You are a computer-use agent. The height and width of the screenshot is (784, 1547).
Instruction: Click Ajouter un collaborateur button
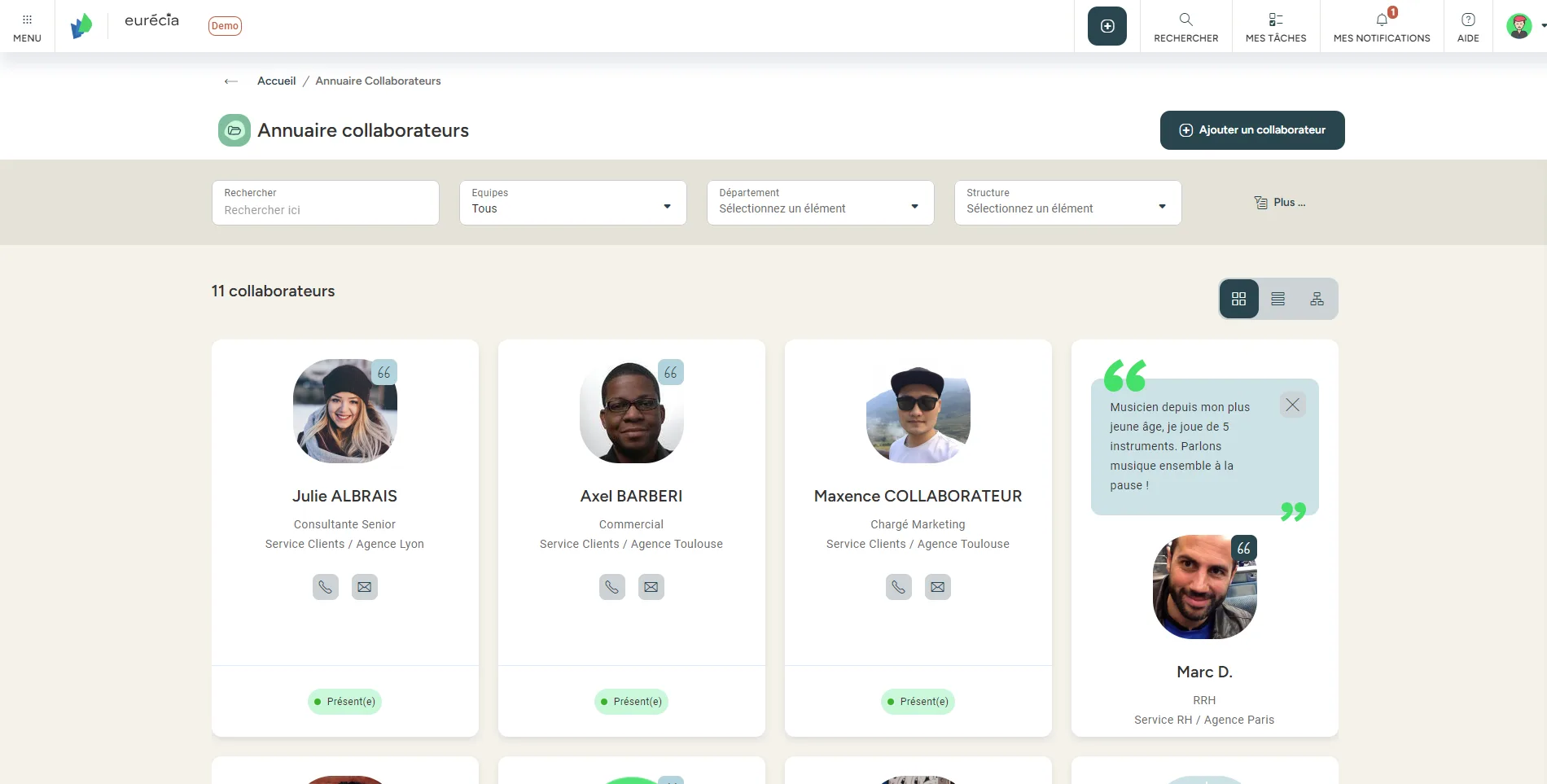pos(1252,130)
